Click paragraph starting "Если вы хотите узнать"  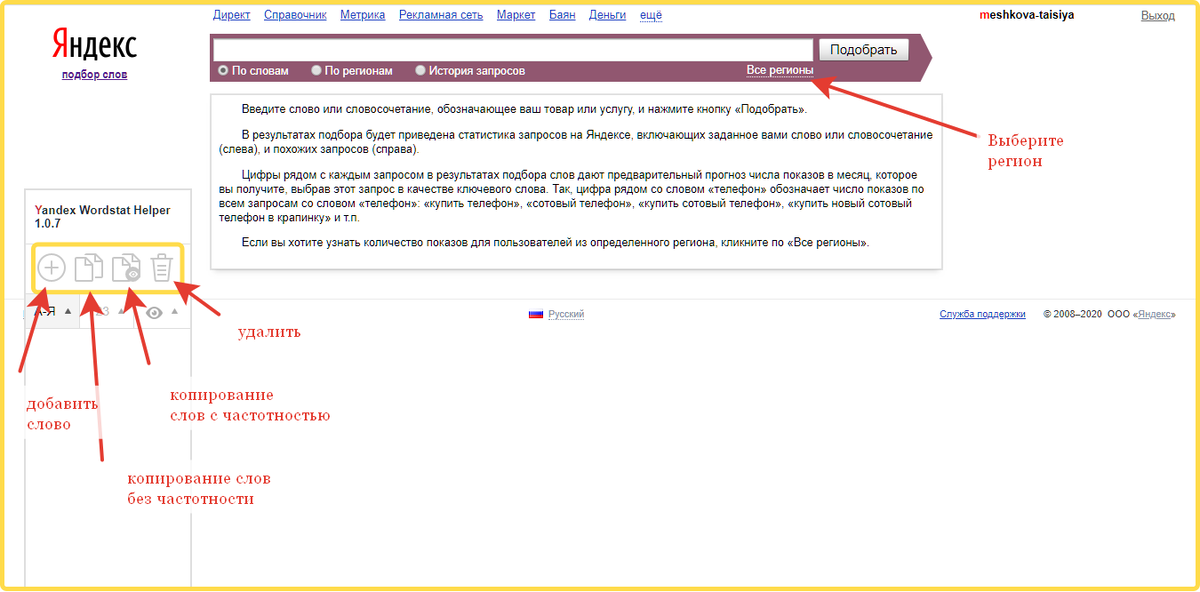pyautogui.click(x=556, y=243)
